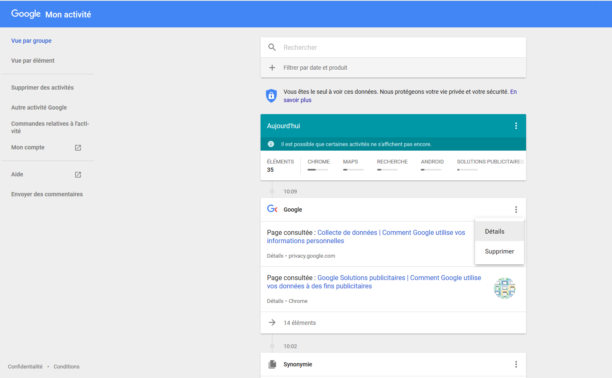Viewport: 612px width, 378px height.
Task: Click the Mon activité header title
Action: click(68, 14)
